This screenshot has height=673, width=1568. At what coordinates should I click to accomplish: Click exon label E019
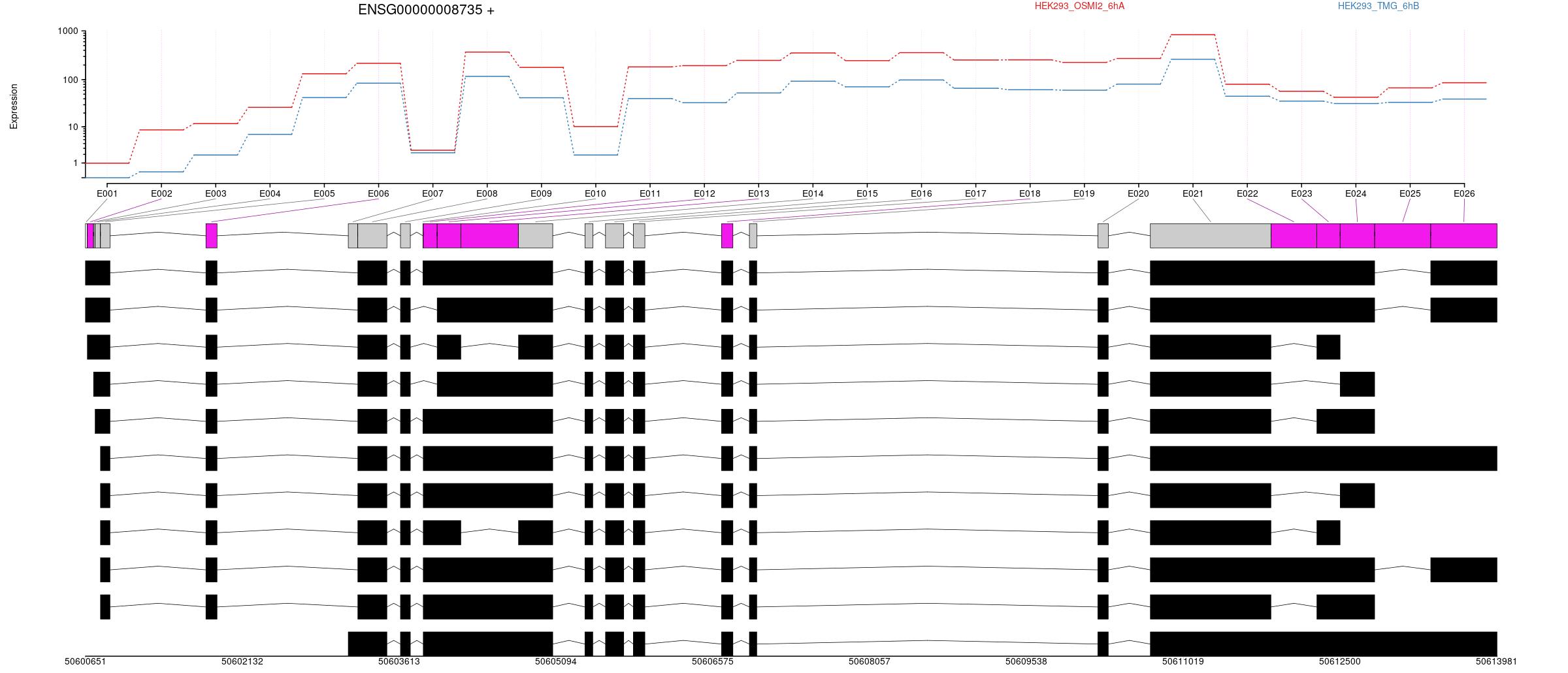[1084, 193]
